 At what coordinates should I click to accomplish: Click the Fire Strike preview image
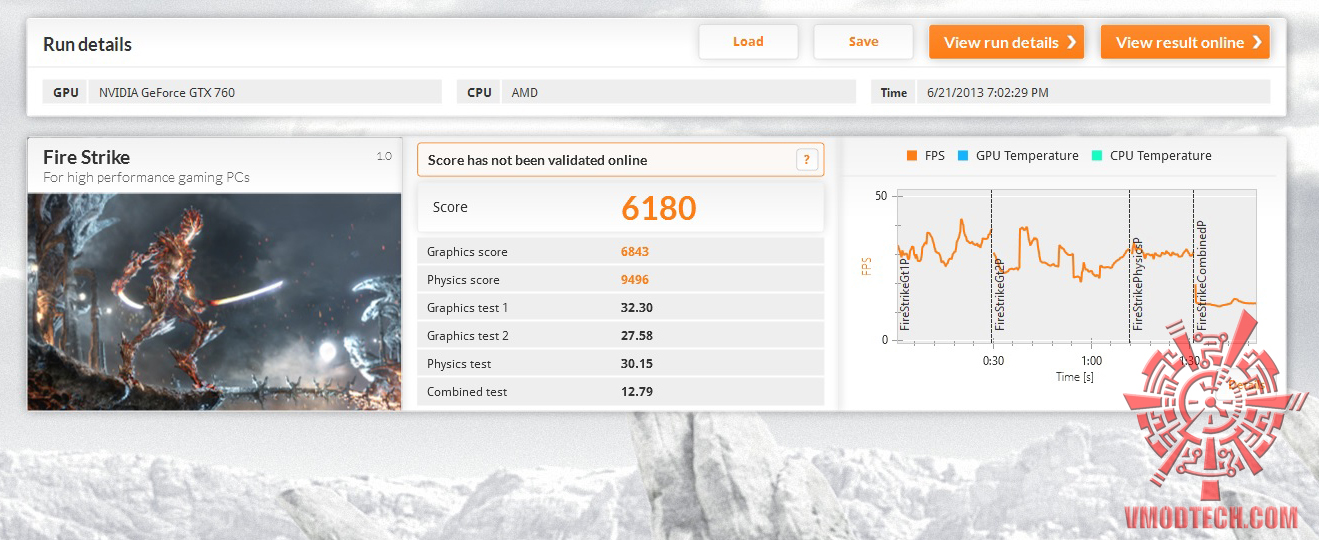click(x=215, y=301)
